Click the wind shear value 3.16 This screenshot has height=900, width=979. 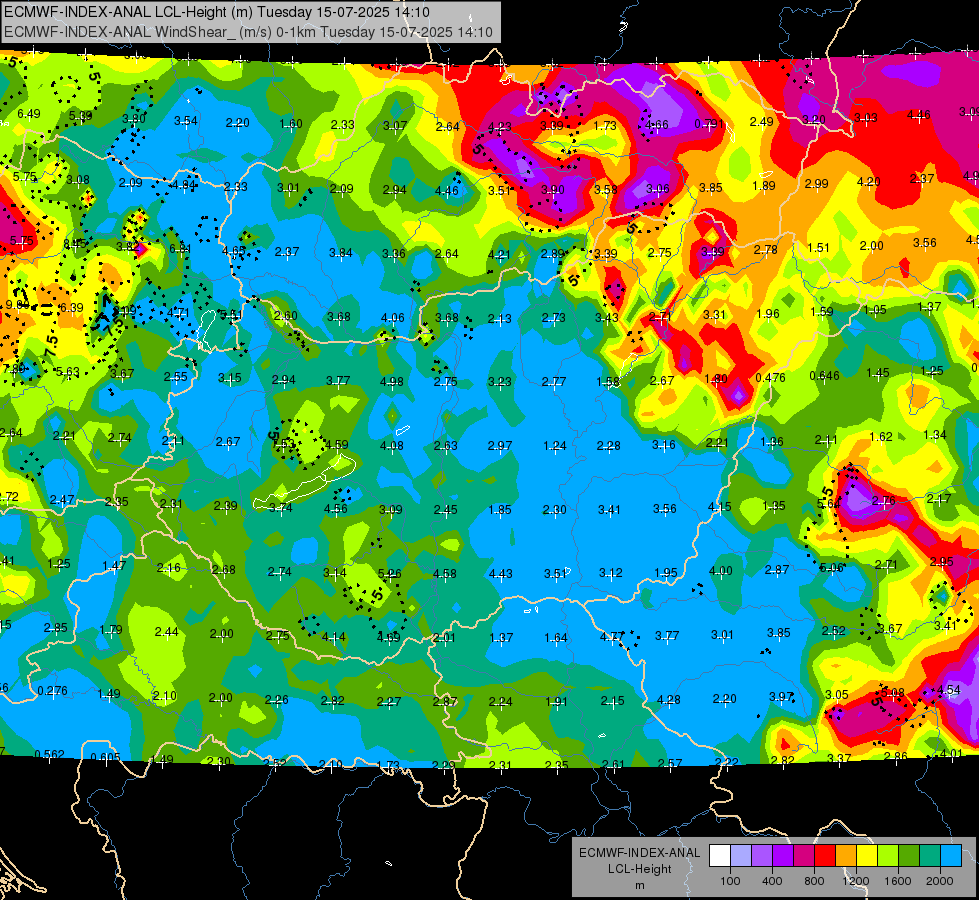(664, 444)
